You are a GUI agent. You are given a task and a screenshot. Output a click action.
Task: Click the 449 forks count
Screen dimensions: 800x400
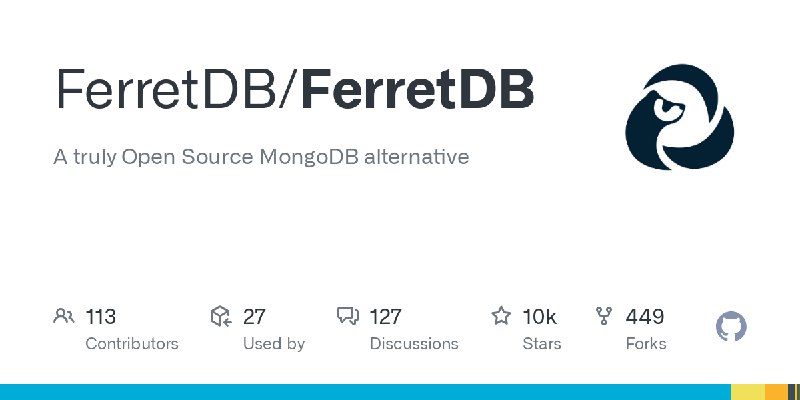click(645, 317)
